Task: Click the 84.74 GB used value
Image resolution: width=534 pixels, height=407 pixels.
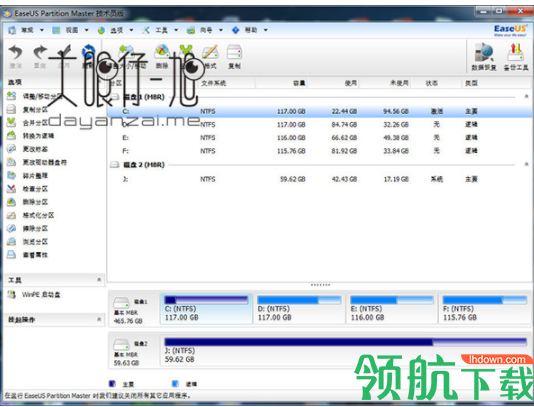Action: click(344, 125)
